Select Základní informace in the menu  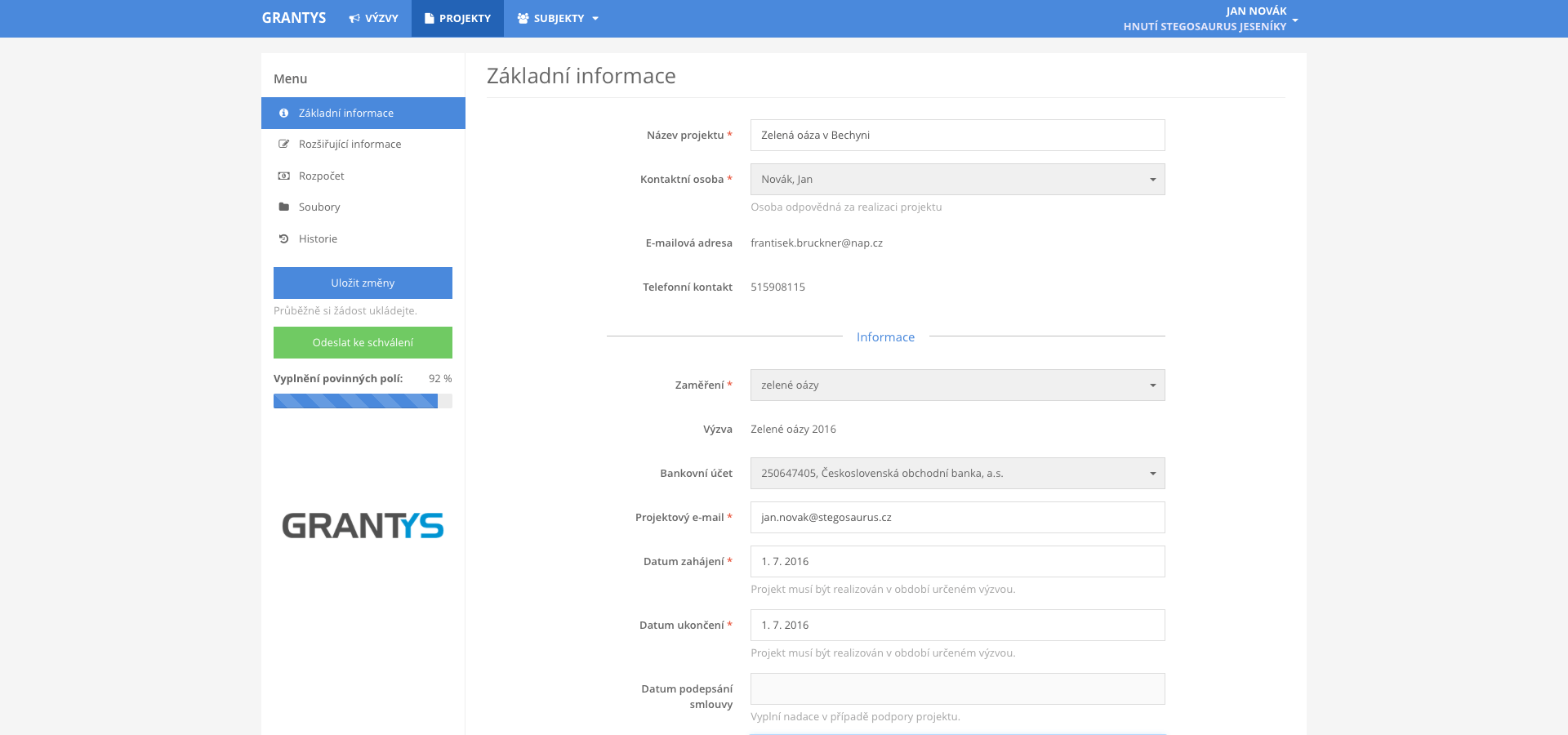363,114
